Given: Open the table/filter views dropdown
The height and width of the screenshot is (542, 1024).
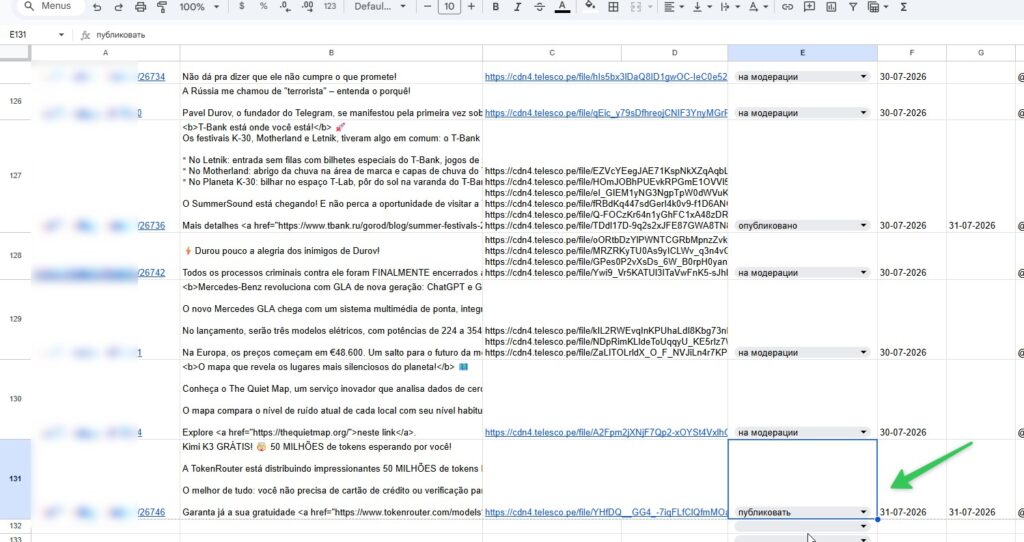Looking at the screenshot, I should [x=878, y=7].
